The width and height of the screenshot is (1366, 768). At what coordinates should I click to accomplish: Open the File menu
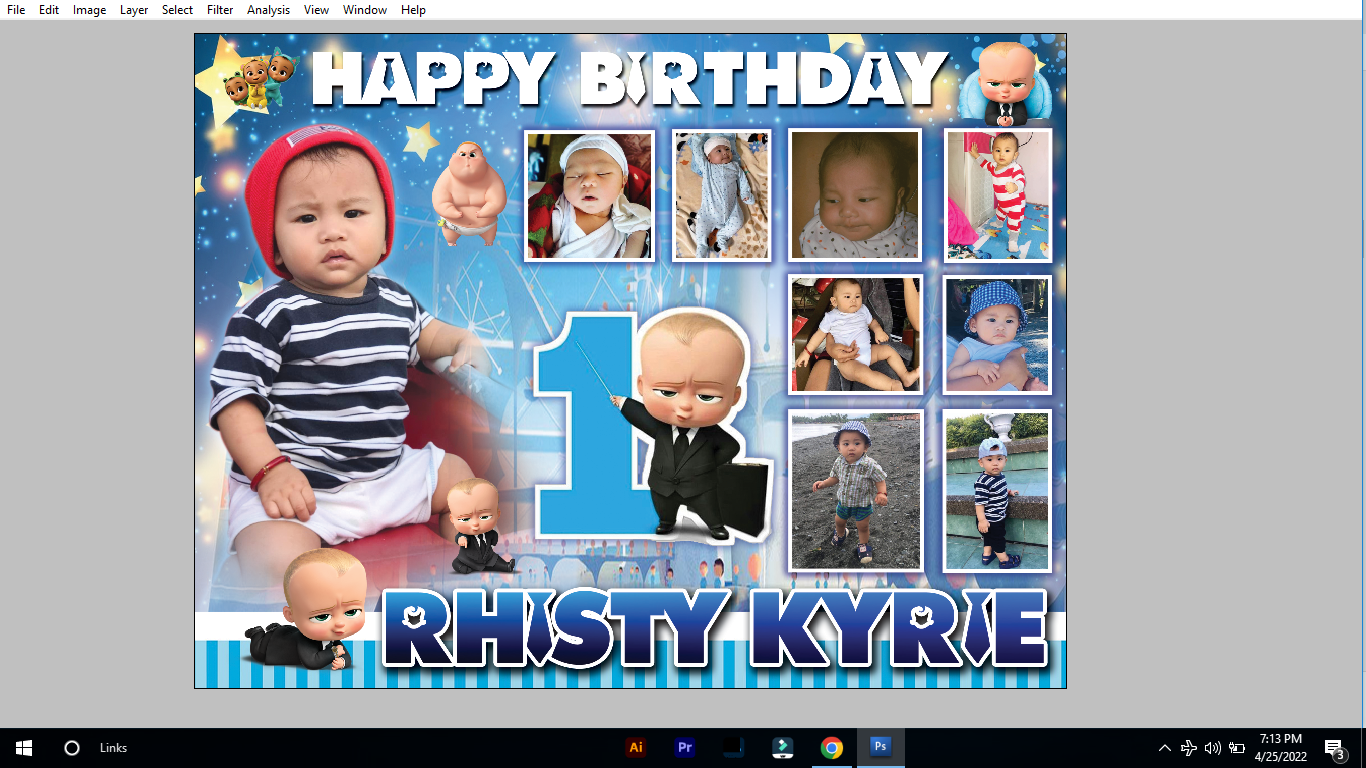[x=16, y=10]
